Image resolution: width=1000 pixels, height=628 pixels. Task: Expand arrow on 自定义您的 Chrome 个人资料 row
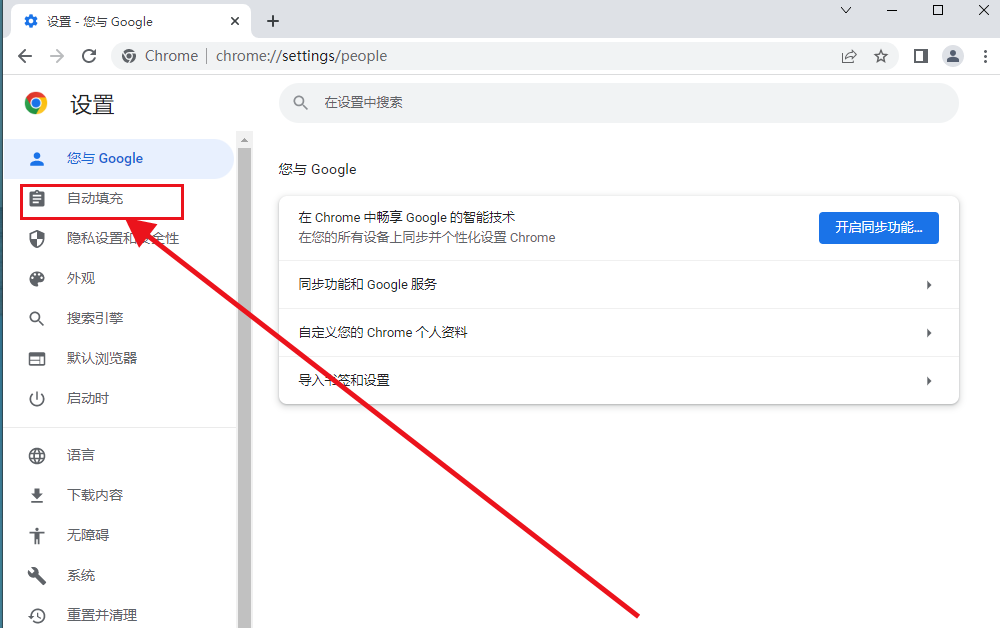coord(929,333)
